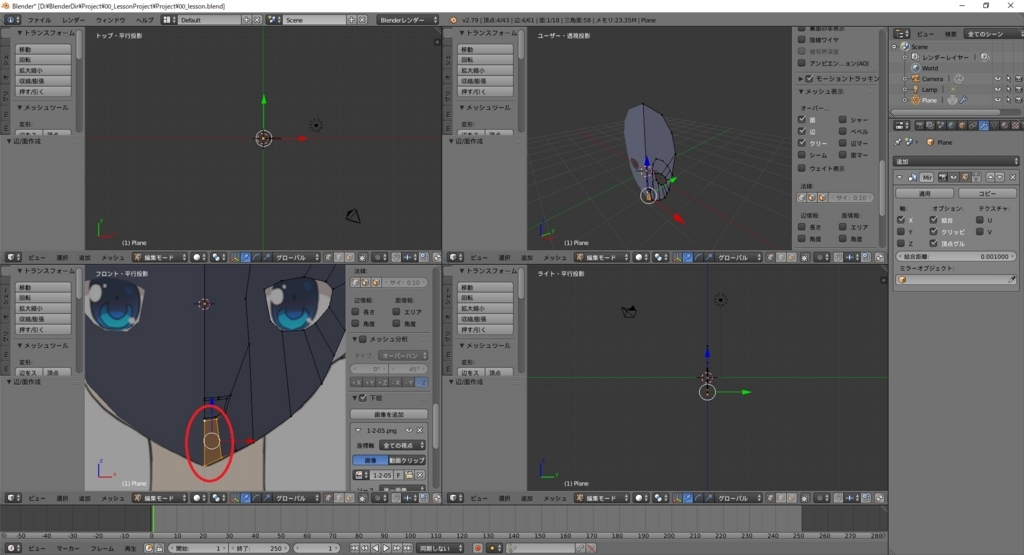The height and width of the screenshot is (555, 1024).
Task: Open メッシュ menu in Front view header
Action: (x=112, y=498)
